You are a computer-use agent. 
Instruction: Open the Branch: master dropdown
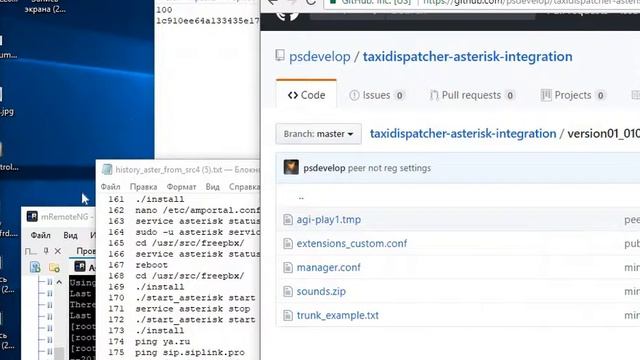point(318,134)
